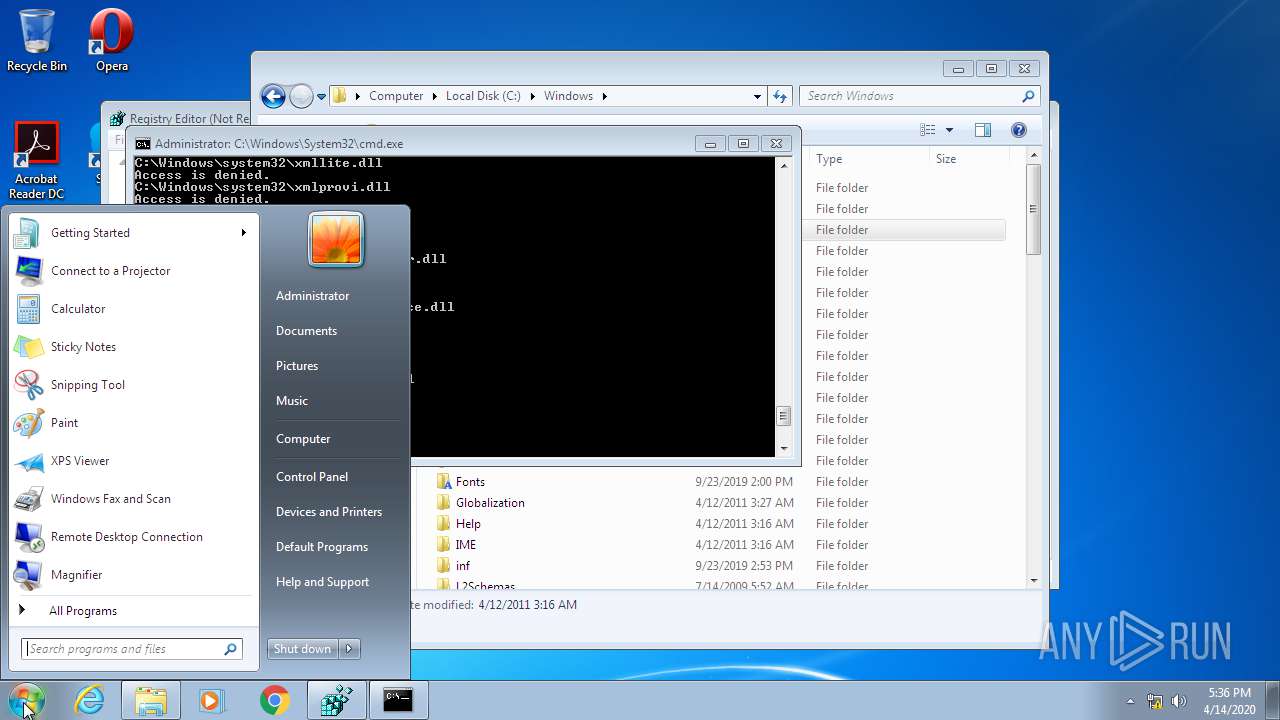Click the cmd.exe taskbar button

[x=398, y=701]
